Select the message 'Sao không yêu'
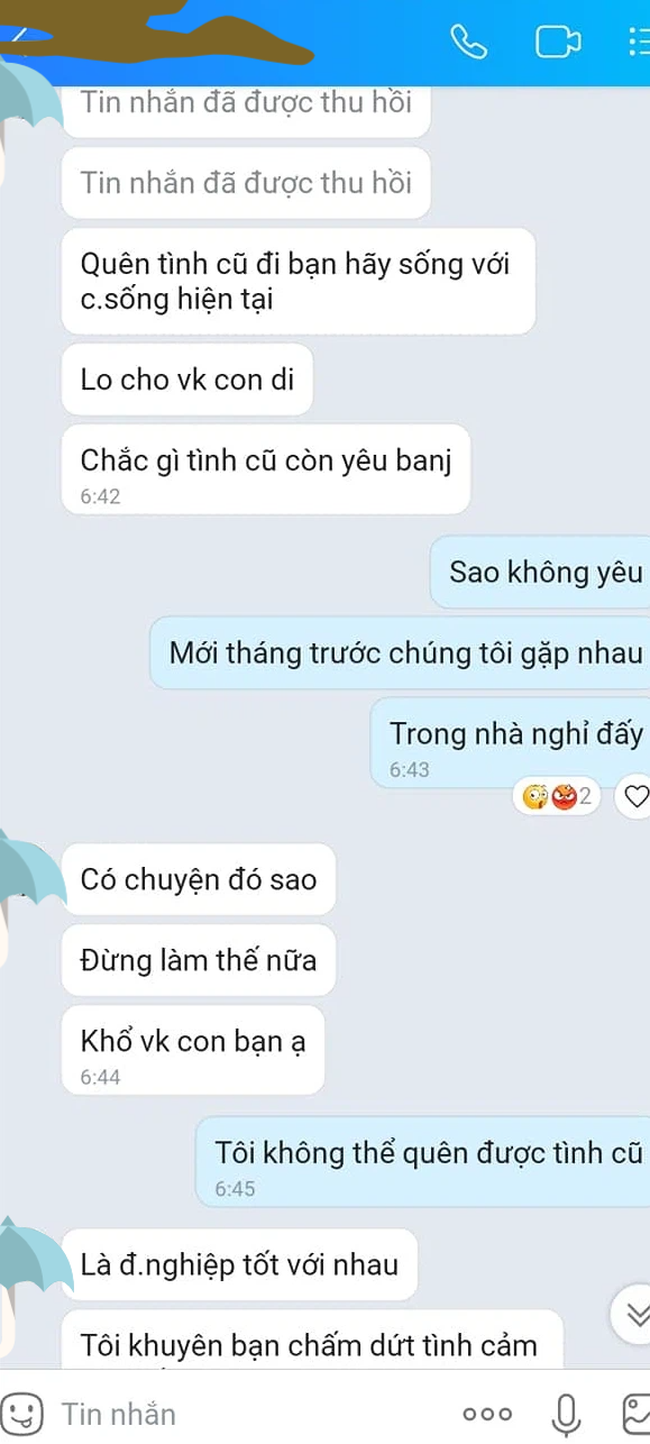The height and width of the screenshot is (1444, 650). (542, 572)
